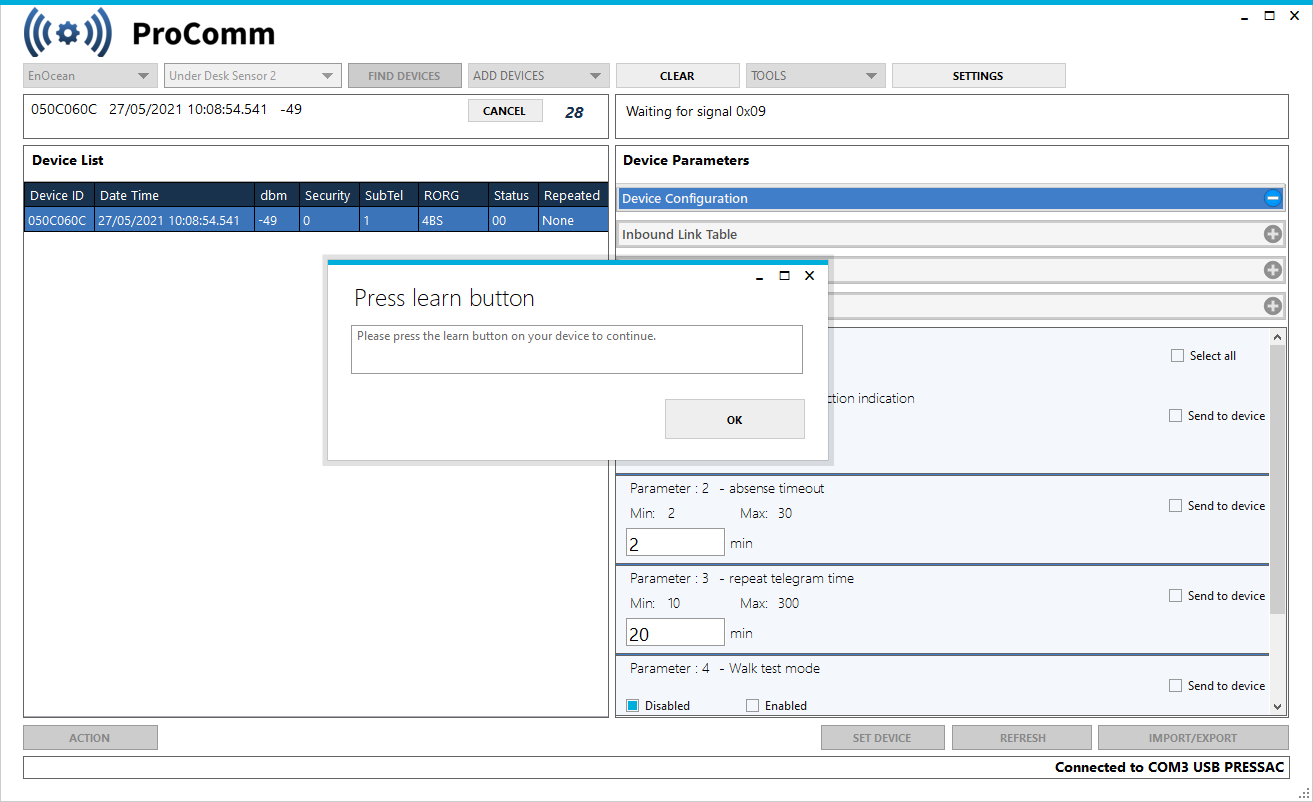Screen dimensions: 1313x802
Task: Click SET DEVICE
Action: tap(882, 737)
